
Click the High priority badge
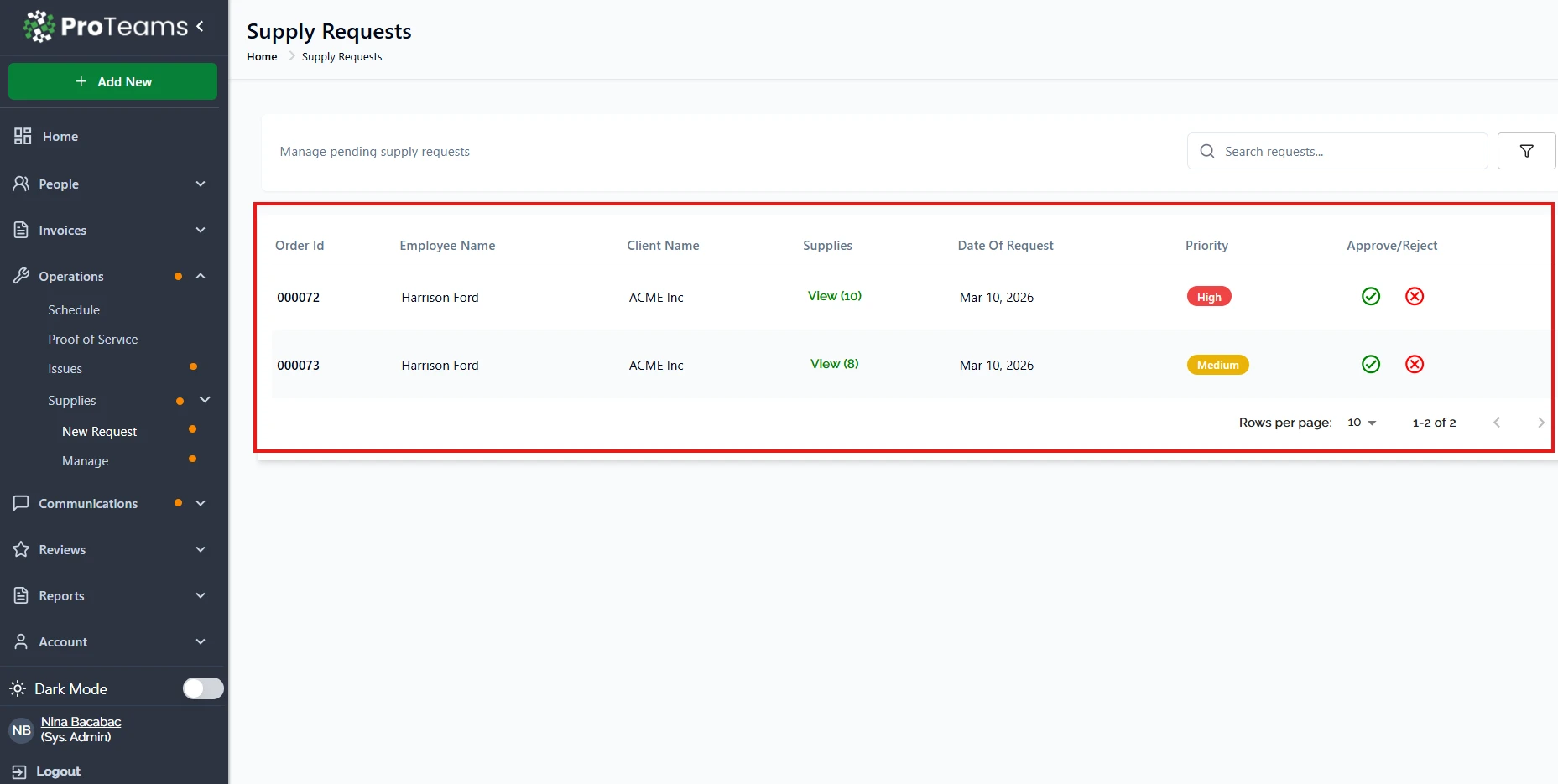click(x=1208, y=297)
